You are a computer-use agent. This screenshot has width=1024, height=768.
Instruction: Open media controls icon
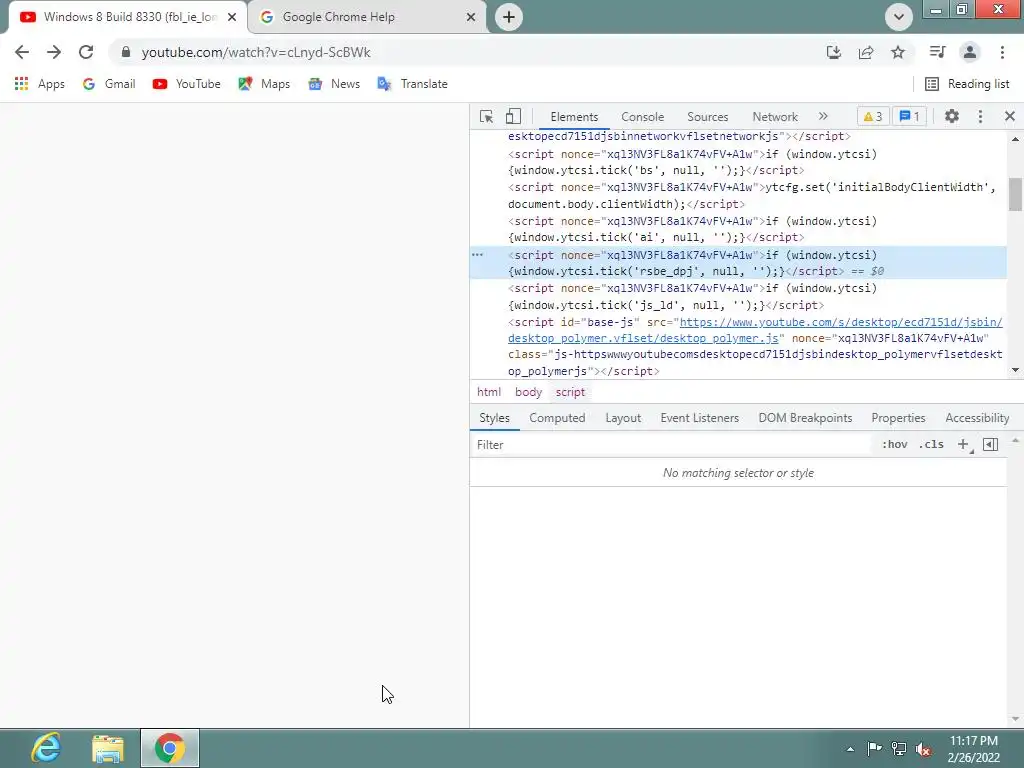(937, 52)
